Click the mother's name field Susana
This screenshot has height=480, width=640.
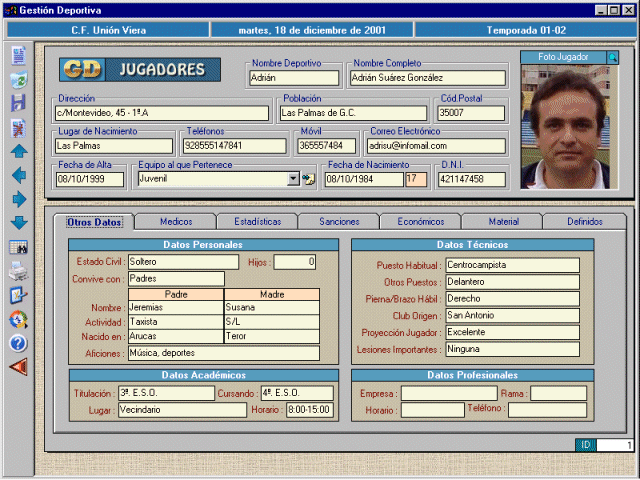click(x=272, y=307)
